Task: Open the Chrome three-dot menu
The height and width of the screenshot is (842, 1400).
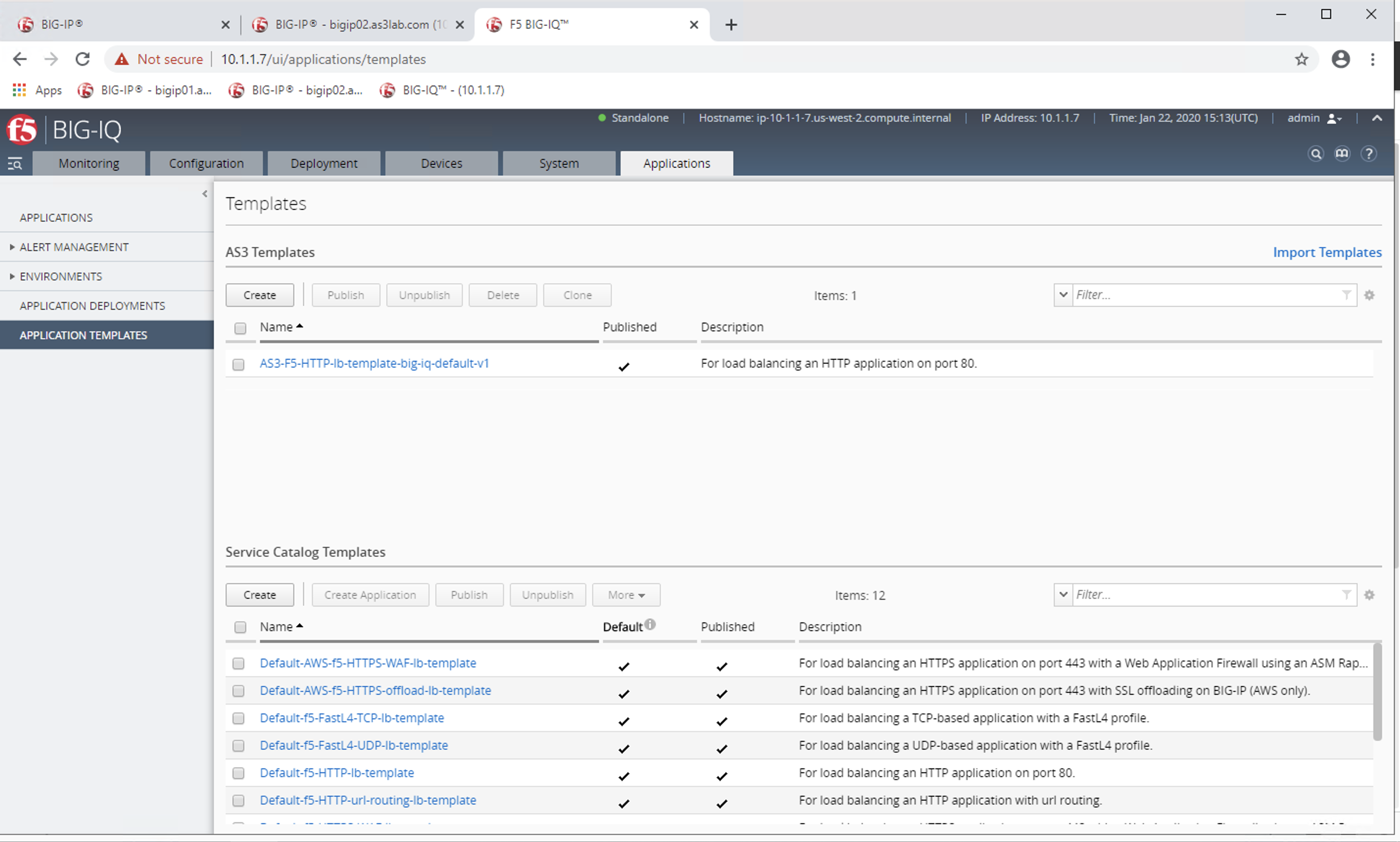Action: click(1373, 59)
